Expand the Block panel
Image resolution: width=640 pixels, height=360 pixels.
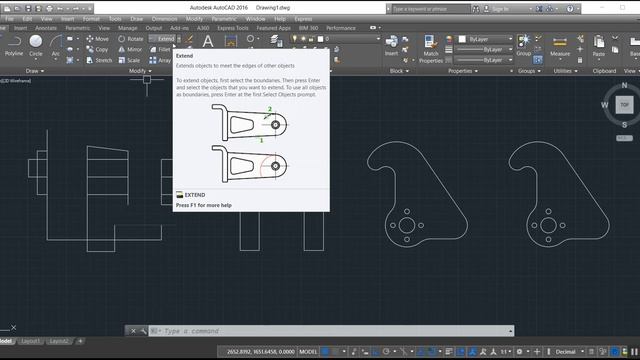point(399,71)
